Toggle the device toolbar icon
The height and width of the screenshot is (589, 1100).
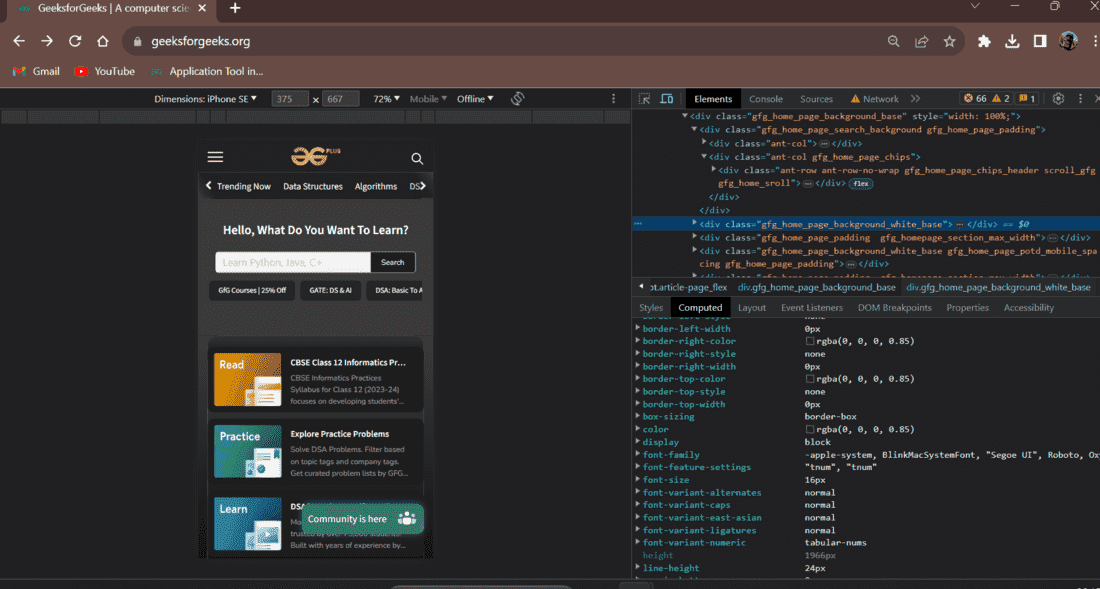[666, 99]
